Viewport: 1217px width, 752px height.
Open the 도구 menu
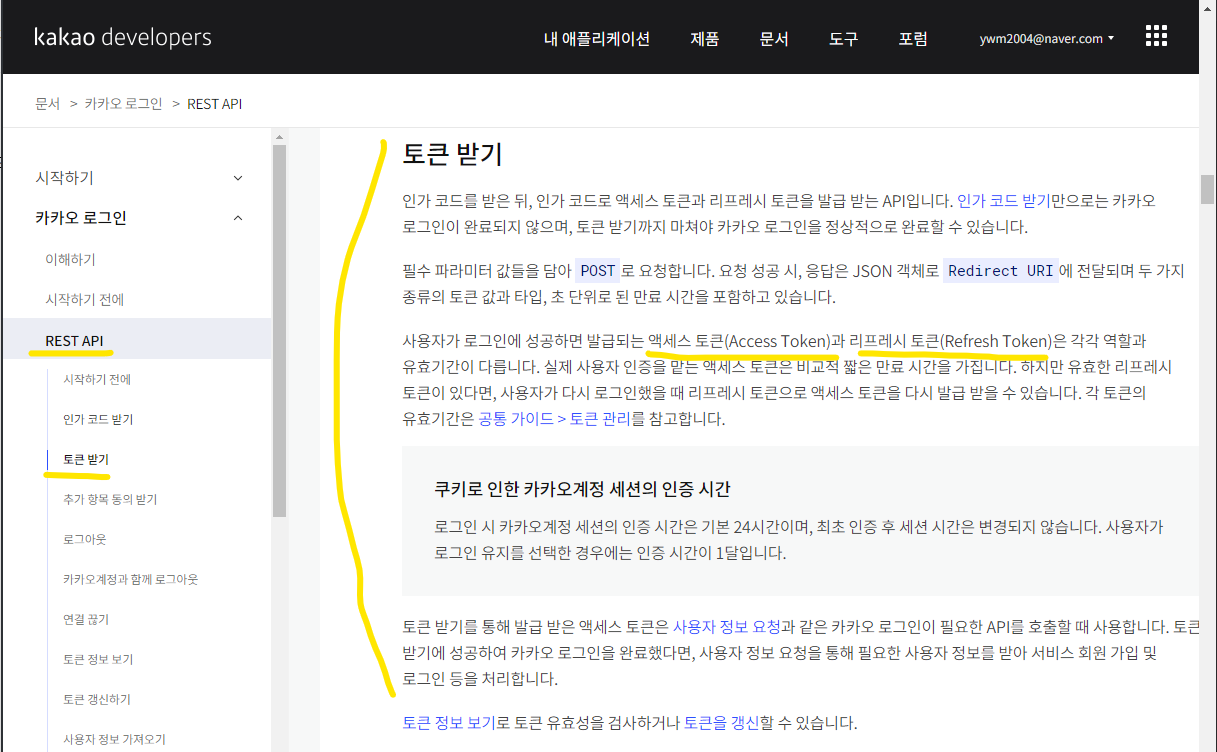843,39
